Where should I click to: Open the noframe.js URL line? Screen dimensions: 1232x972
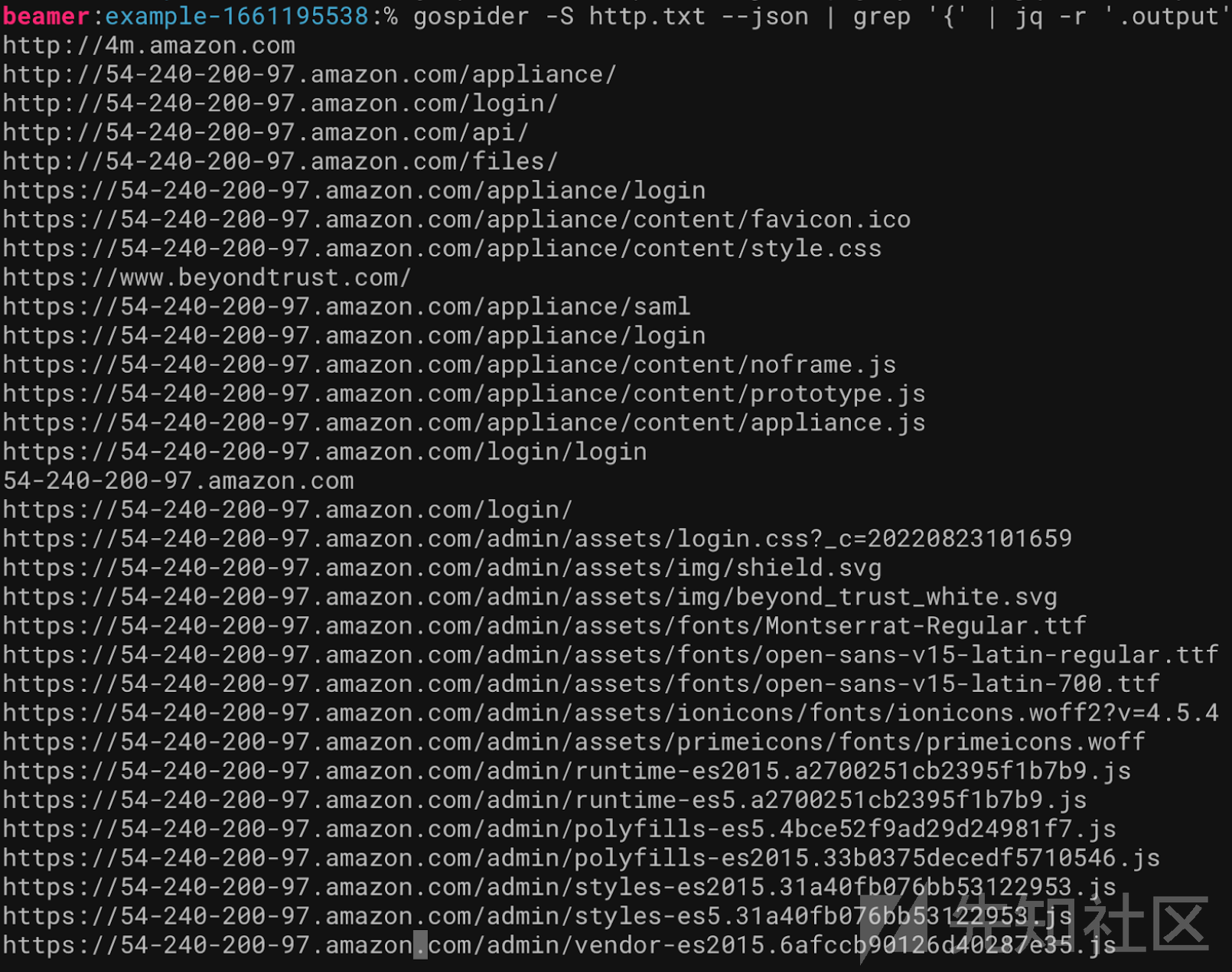coord(450,365)
